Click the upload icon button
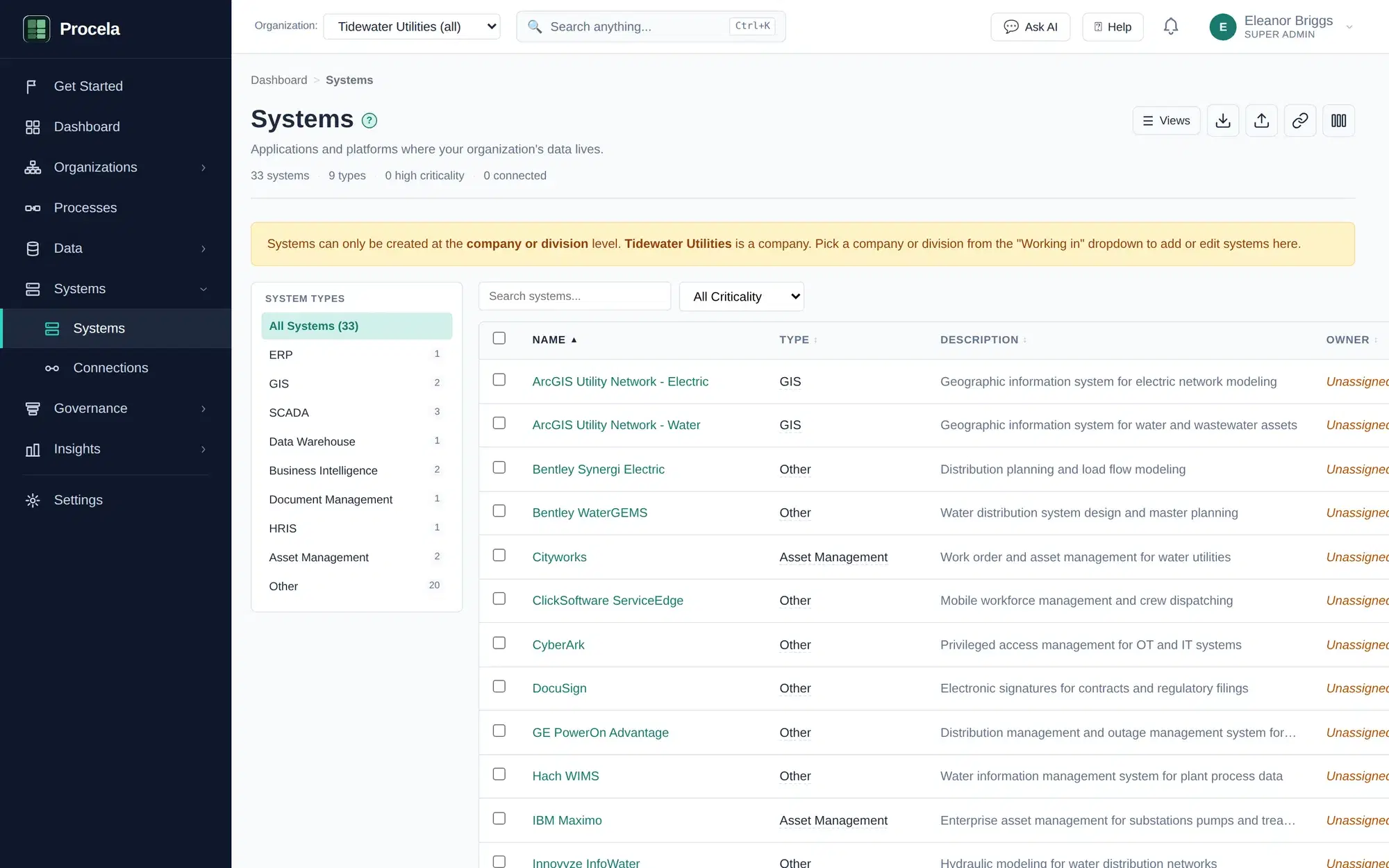Screen dimensions: 1389x868 point(1262,121)
